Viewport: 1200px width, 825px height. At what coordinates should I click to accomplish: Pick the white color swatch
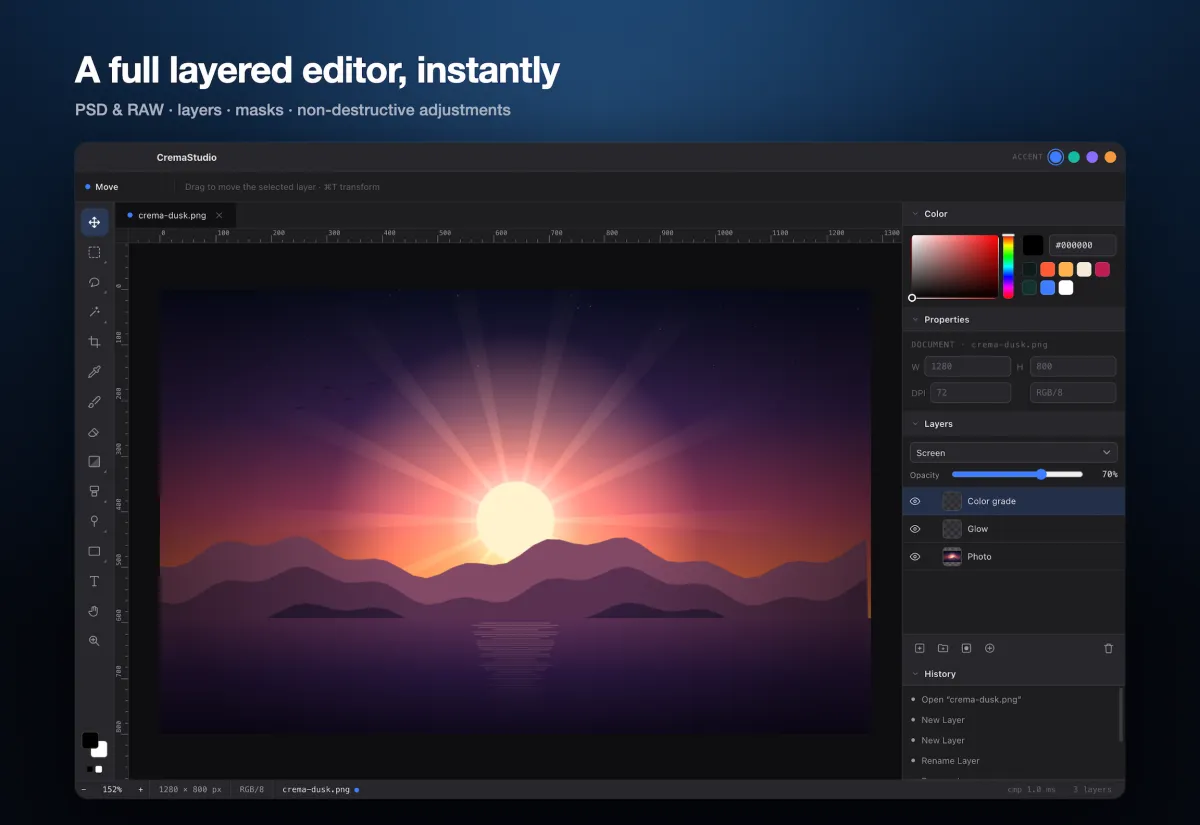(1066, 288)
